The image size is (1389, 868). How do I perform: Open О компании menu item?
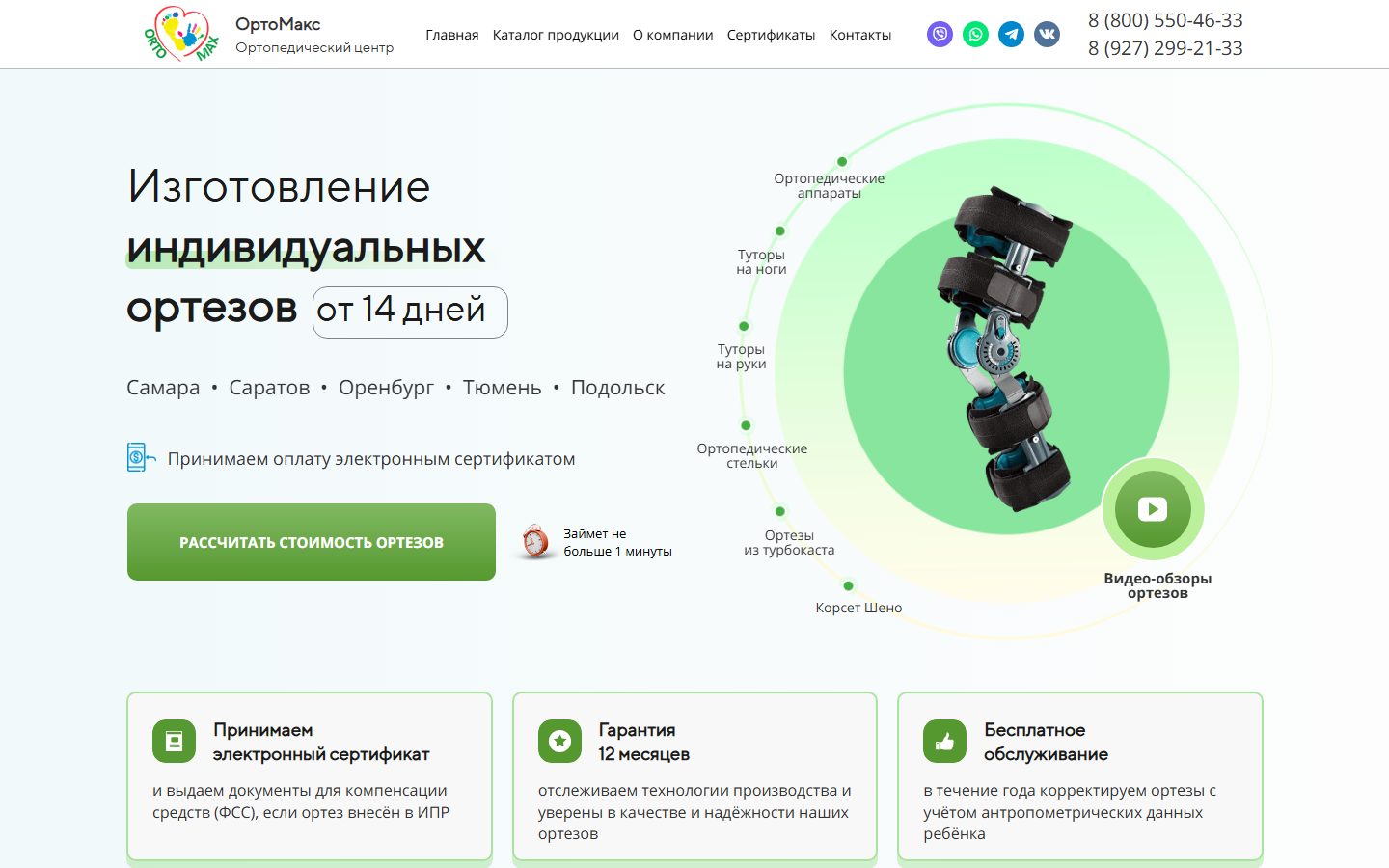673,35
